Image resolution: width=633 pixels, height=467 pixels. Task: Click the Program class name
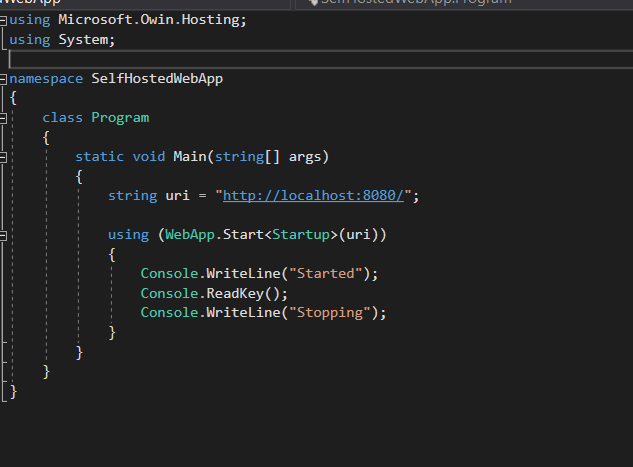pos(120,118)
